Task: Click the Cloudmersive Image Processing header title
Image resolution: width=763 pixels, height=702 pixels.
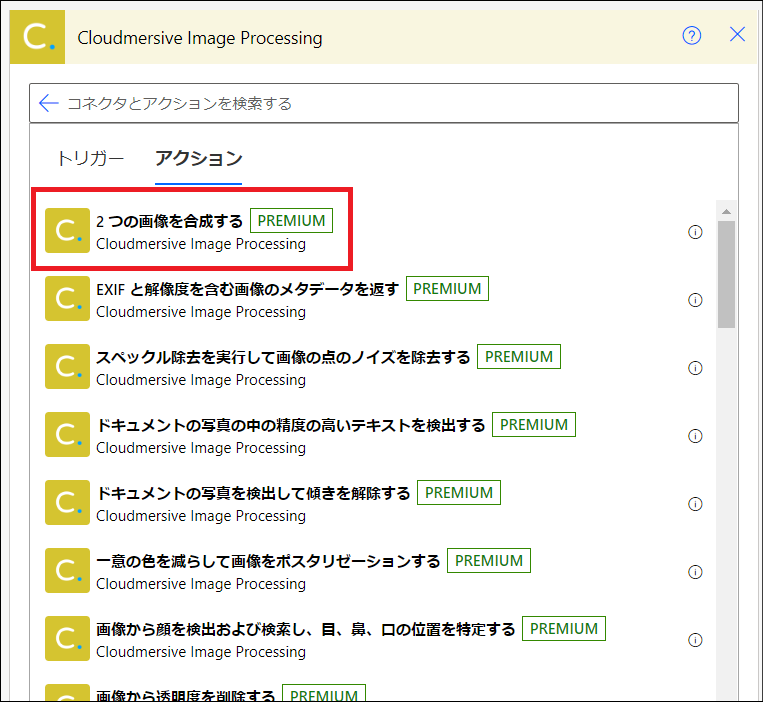Action: click(x=200, y=38)
